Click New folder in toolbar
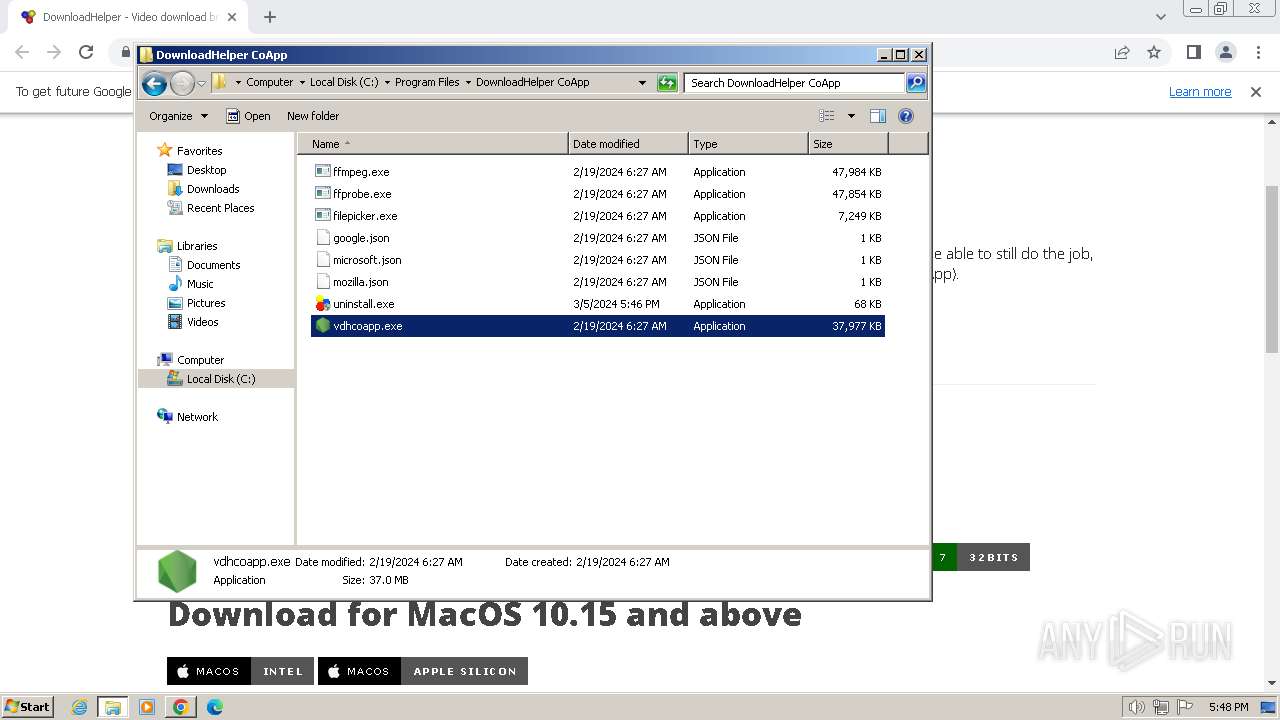 [x=313, y=116]
